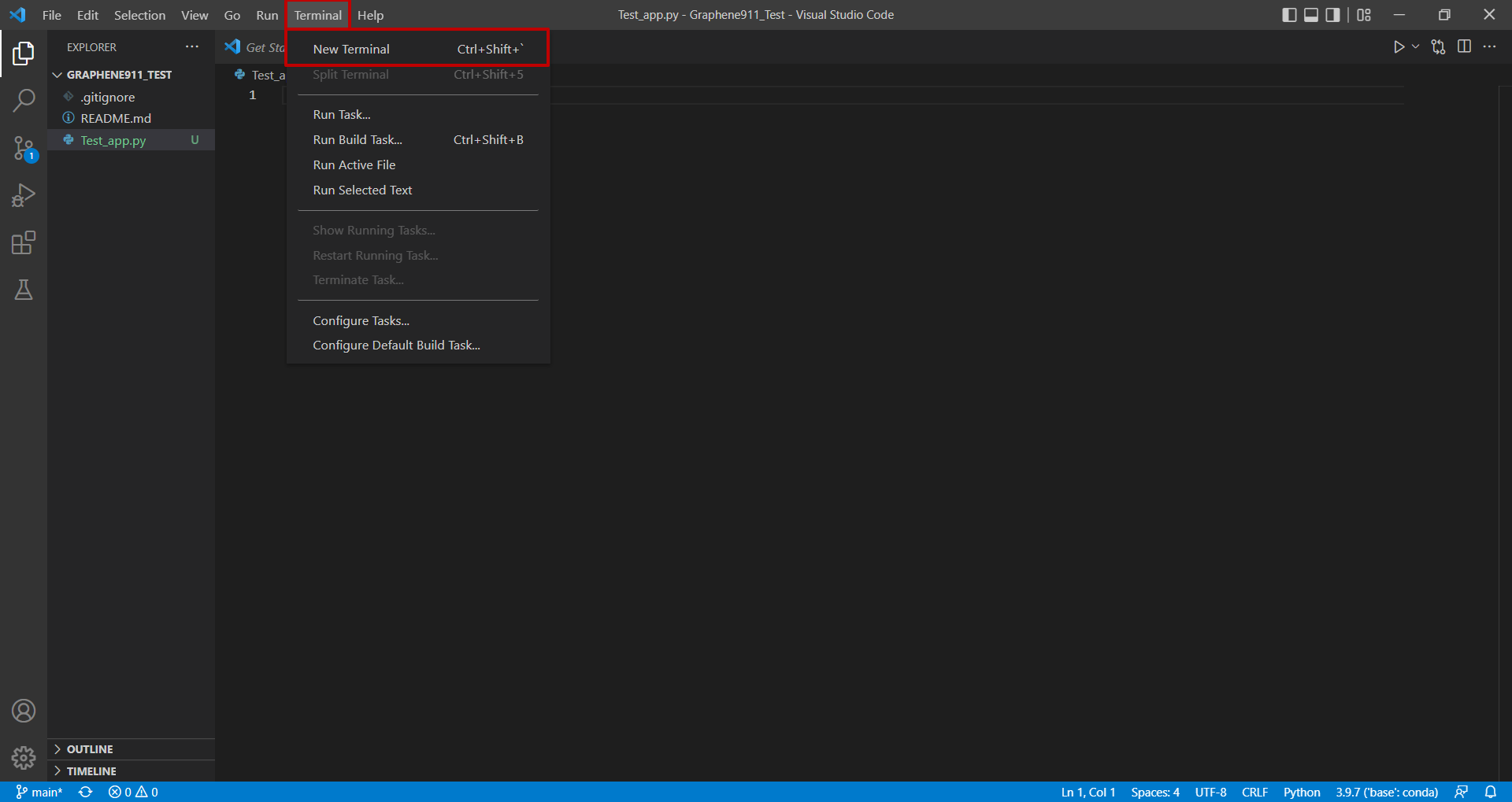Viewport: 1512px width, 802px height.
Task: Open notifications bell icon
Action: click(1490, 792)
